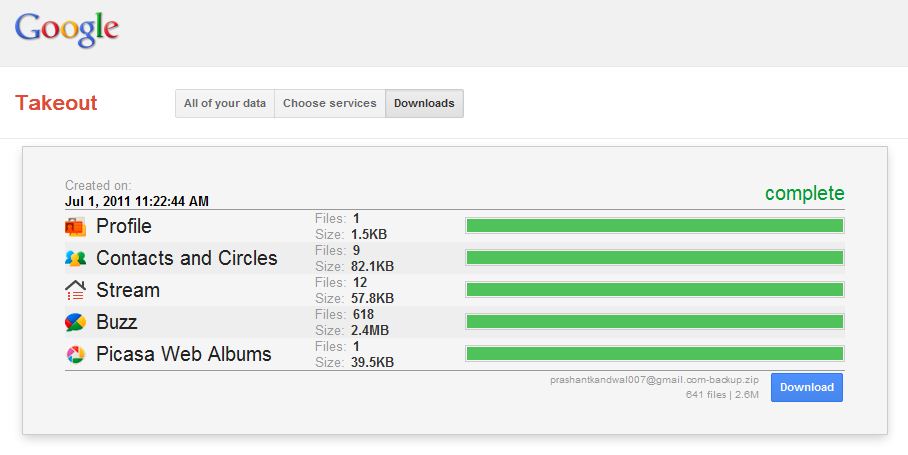Click the green complete status text
Screen dimensions: 908x455
click(x=804, y=193)
